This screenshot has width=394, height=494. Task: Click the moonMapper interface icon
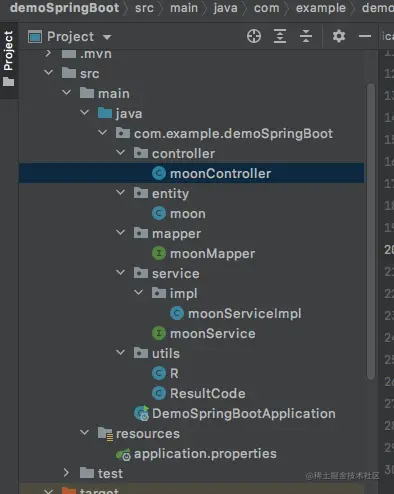tap(159, 253)
